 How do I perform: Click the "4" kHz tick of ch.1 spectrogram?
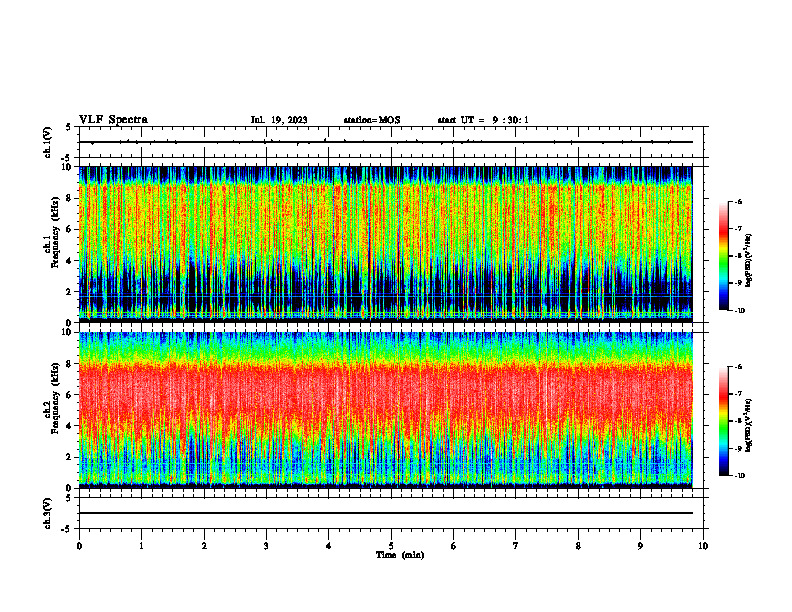coord(70,261)
